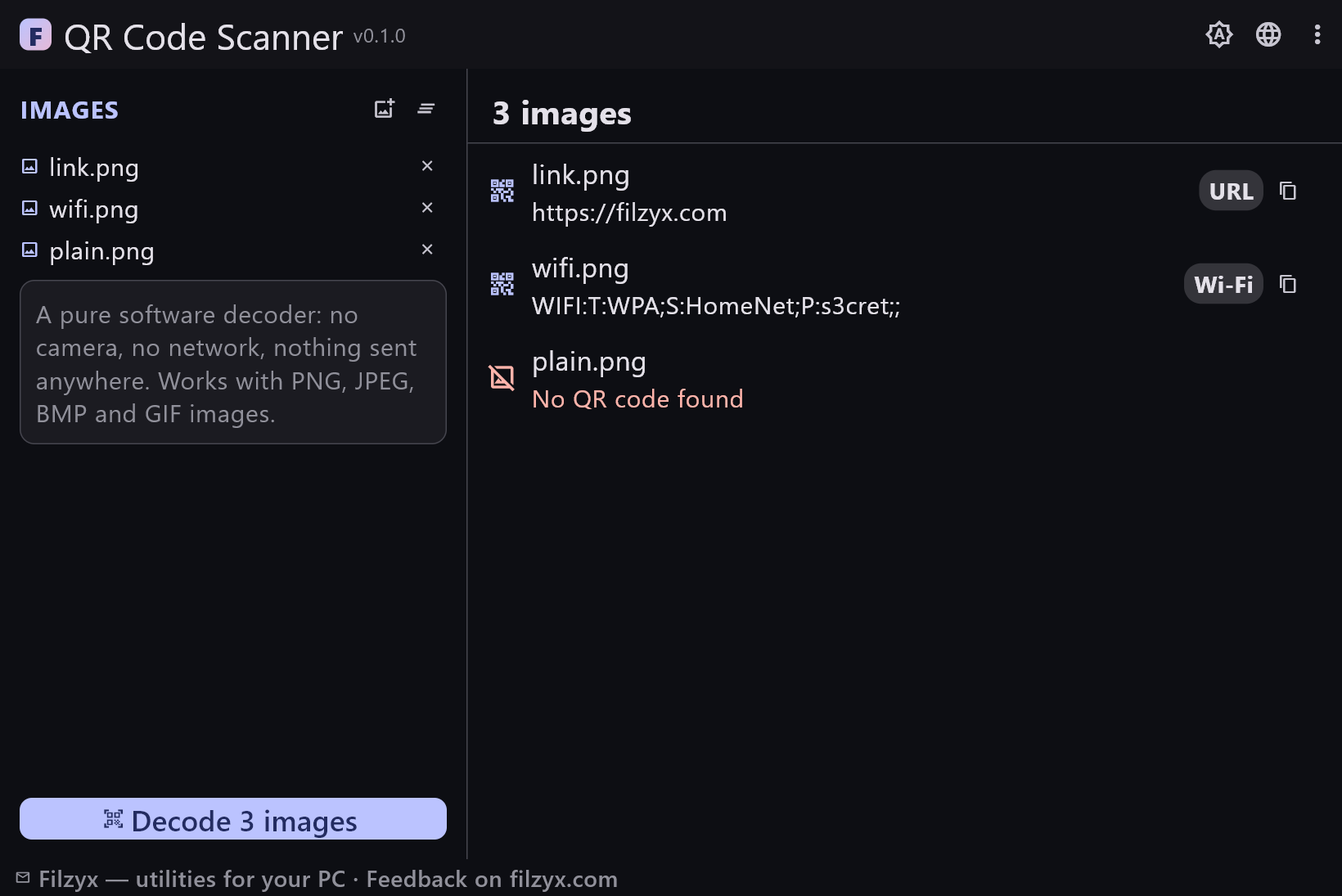The image size is (1342, 896).
Task: Toggle the auto theme brightness icon
Action: point(1219,34)
